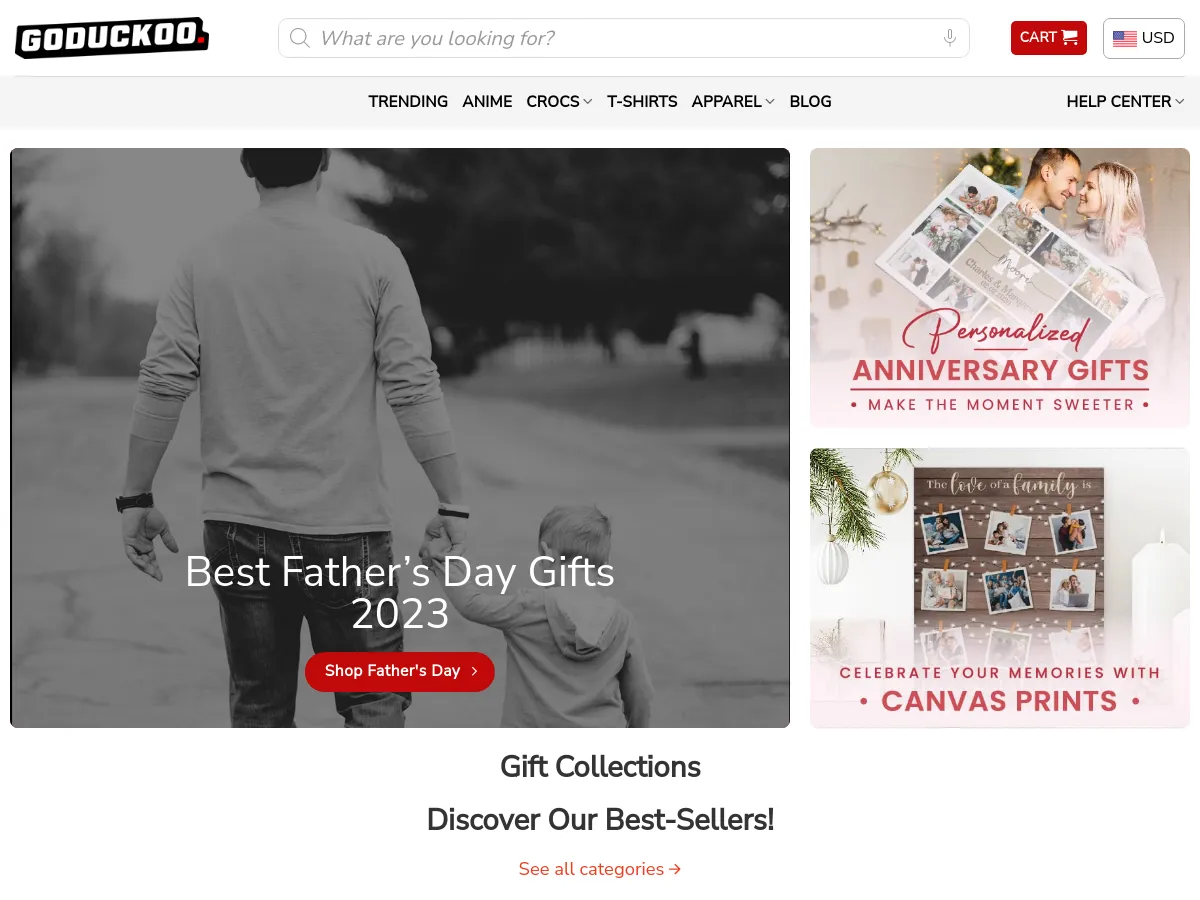Click the magnifying glass search icon

[299, 38]
